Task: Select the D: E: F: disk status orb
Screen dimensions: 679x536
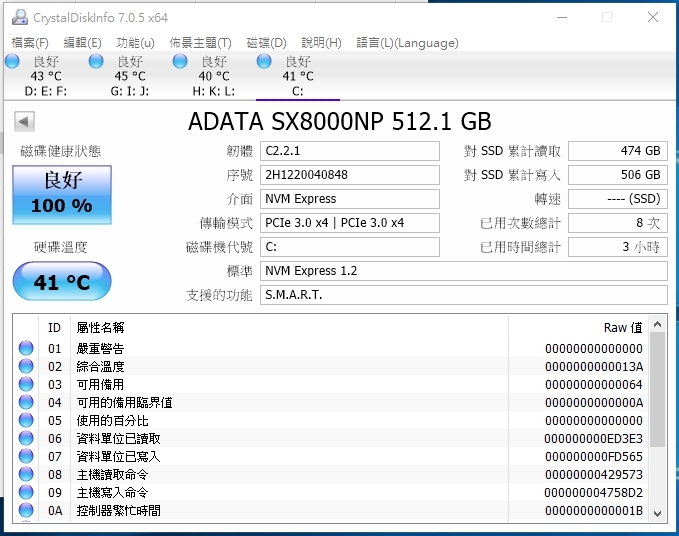Action: point(12,61)
